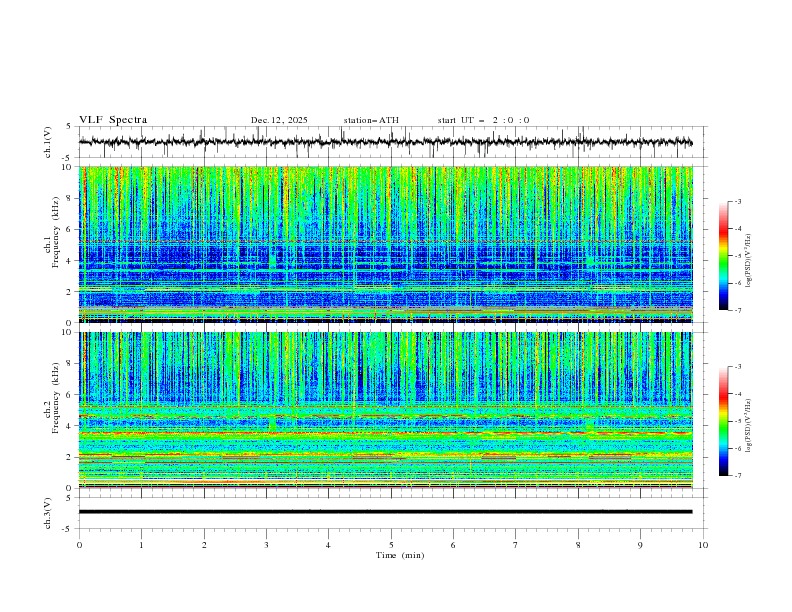
Task: Click the "8" kHz tick of ch.1 spectrogram
Action: pyautogui.click(x=70, y=198)
